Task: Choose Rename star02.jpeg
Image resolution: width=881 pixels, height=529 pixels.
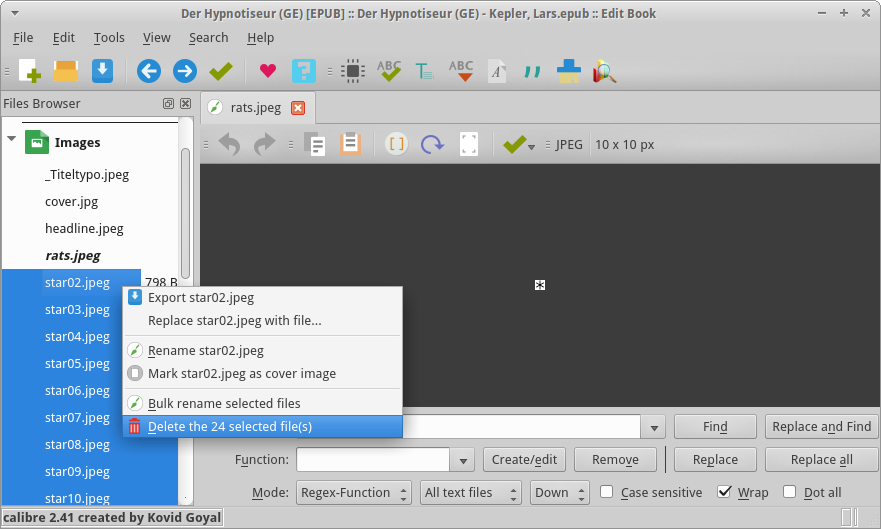Action: (262, 350)
